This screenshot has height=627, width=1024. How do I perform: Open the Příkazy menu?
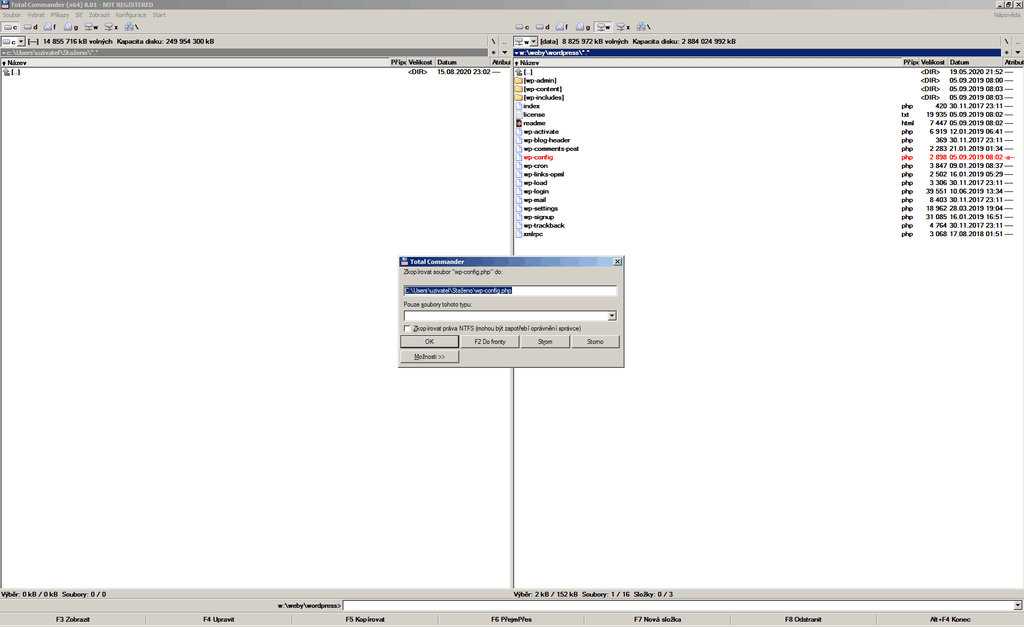pos(59,14)
